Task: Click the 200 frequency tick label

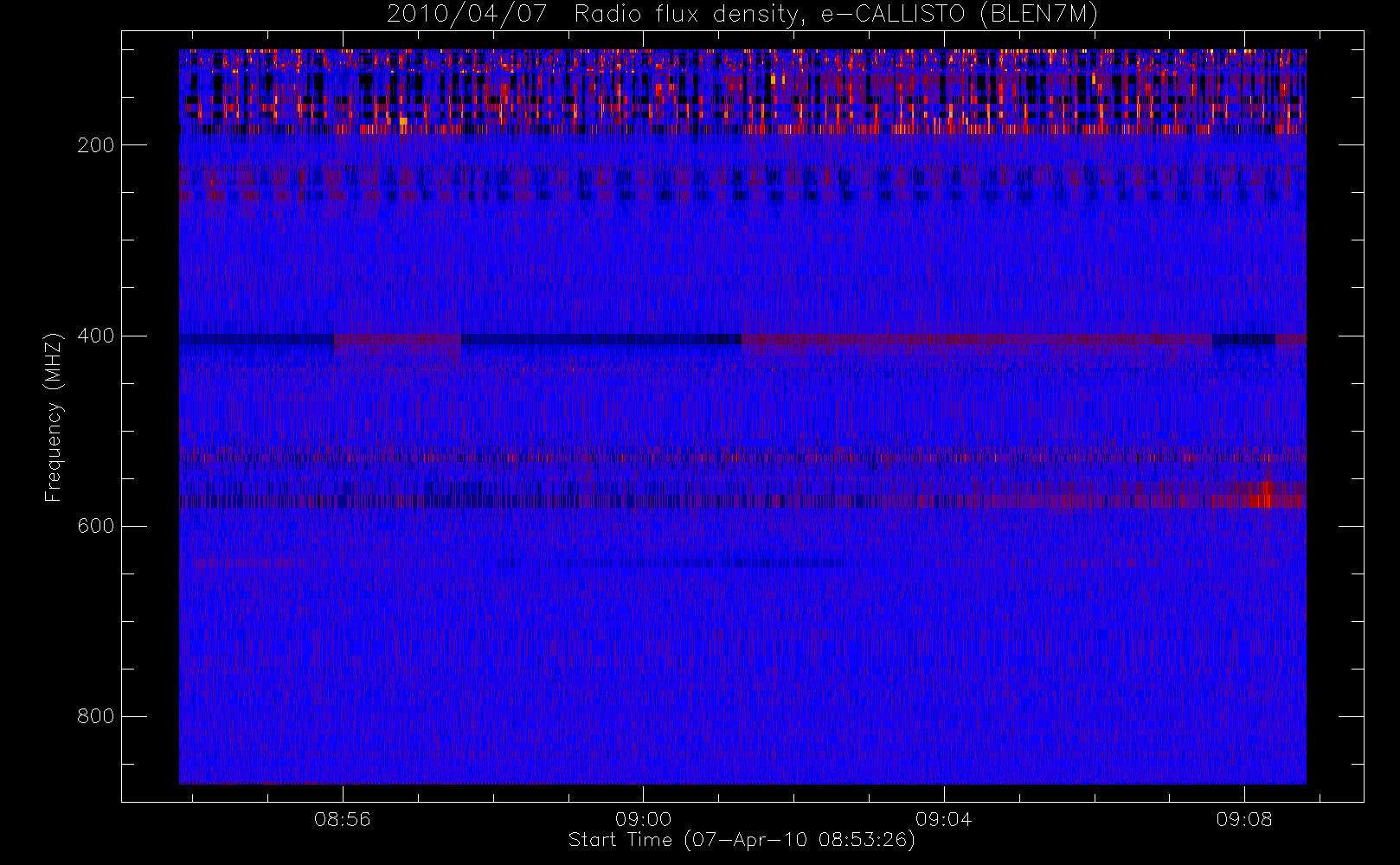Action: pos(96,145)
